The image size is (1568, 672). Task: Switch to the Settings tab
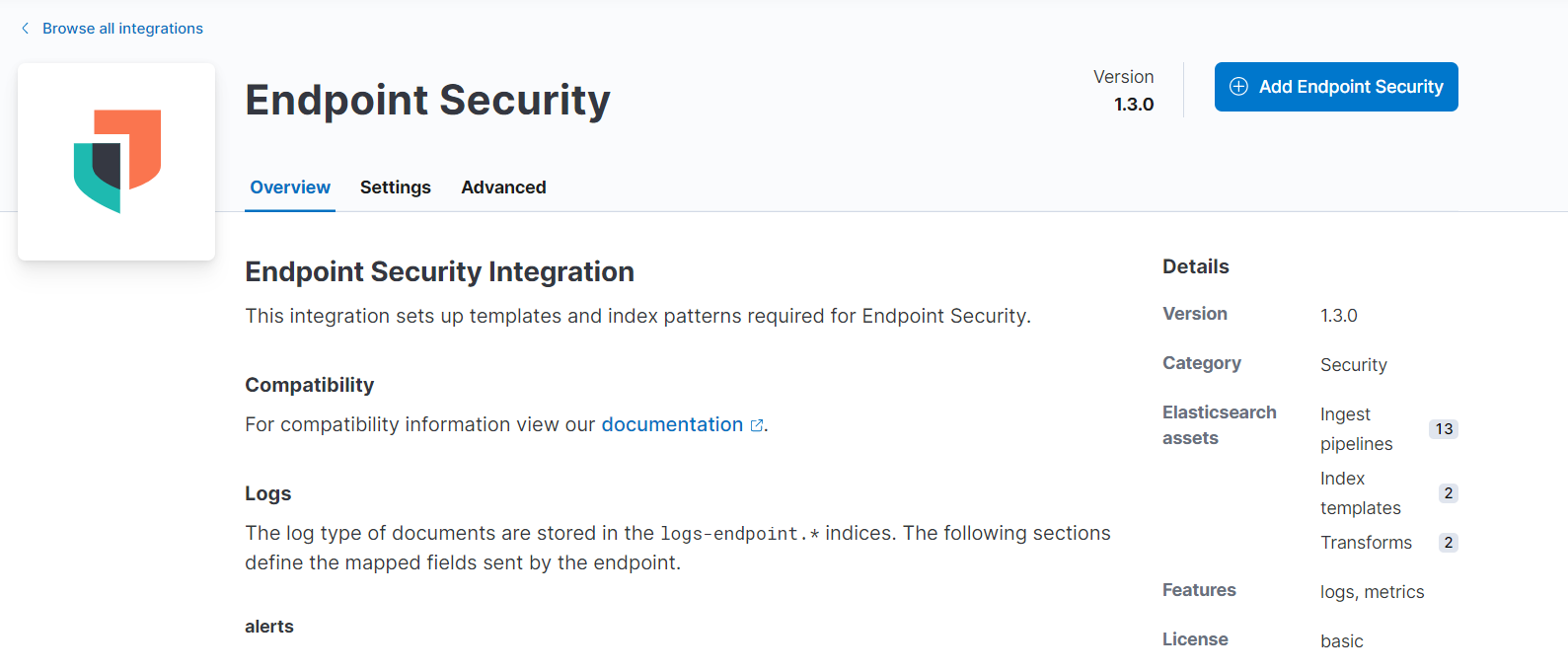396,187
